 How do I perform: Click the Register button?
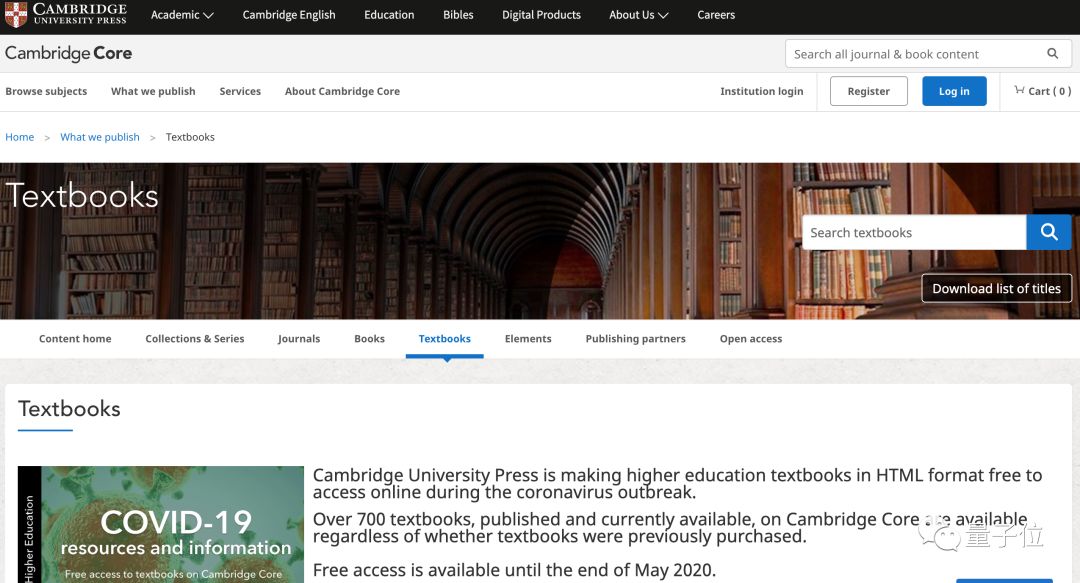click(x=868, y=91)
